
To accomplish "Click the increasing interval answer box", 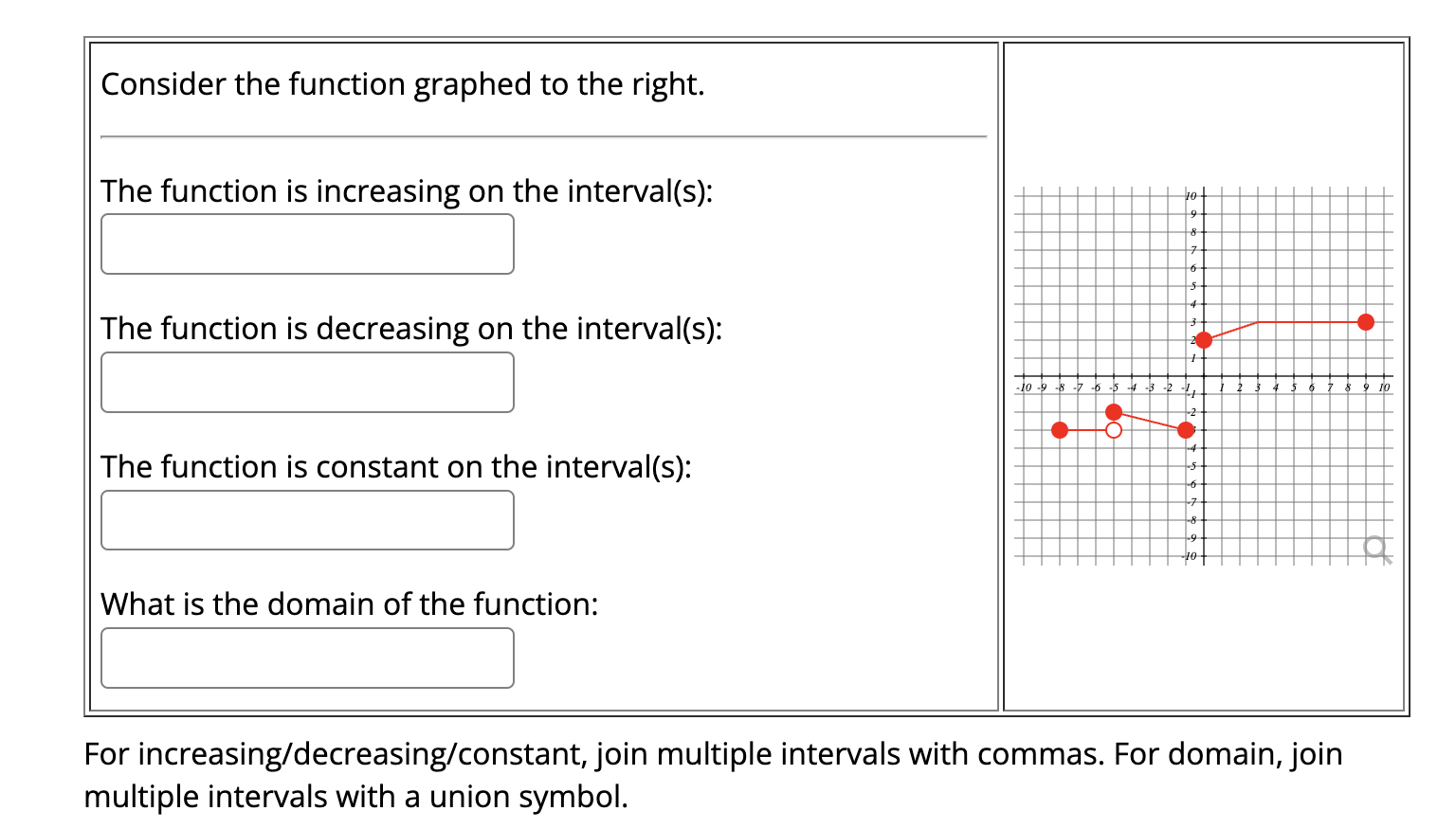I will point(307,244).
